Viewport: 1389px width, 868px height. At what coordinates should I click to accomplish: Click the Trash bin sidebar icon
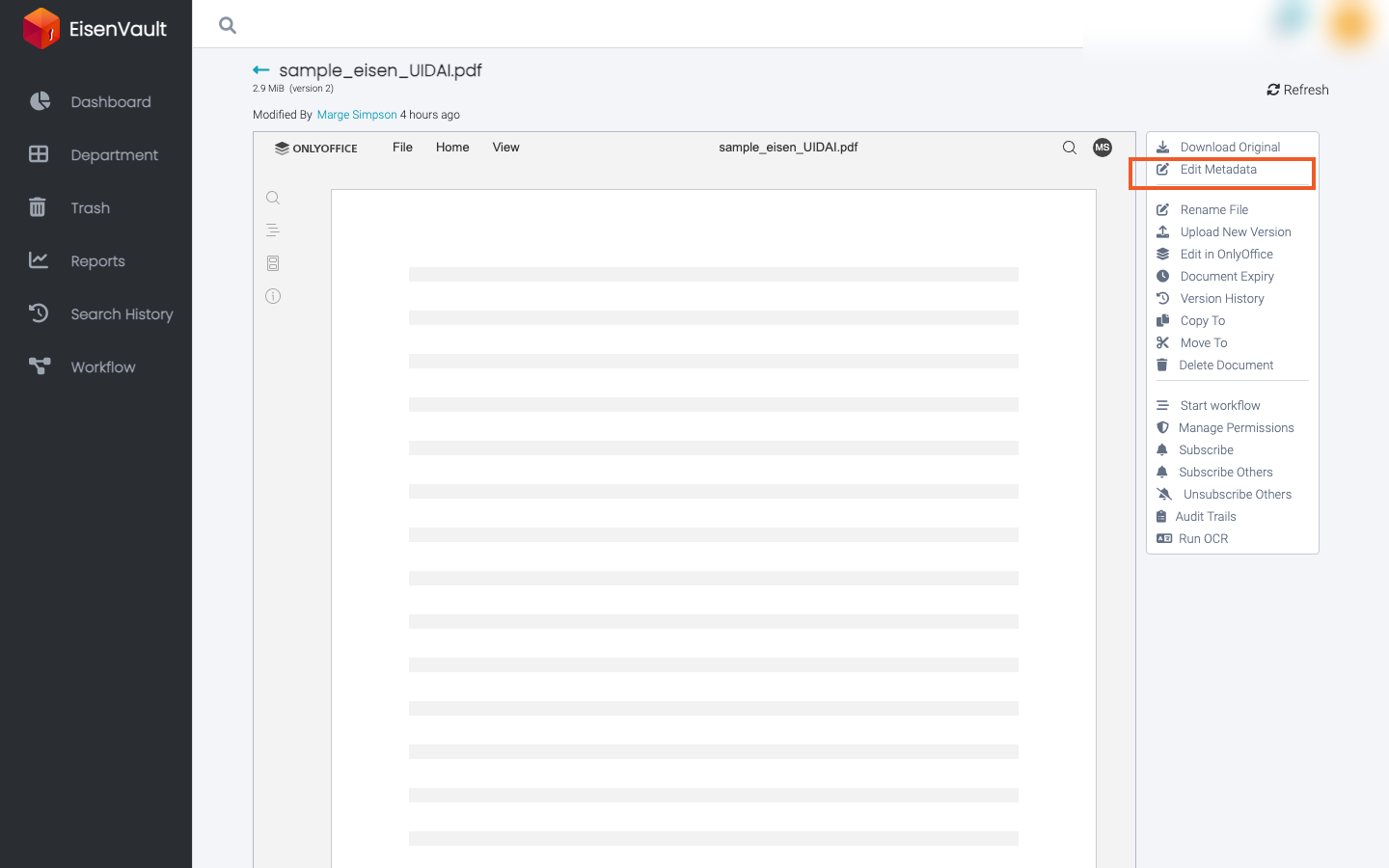click(x=38, y=207)
